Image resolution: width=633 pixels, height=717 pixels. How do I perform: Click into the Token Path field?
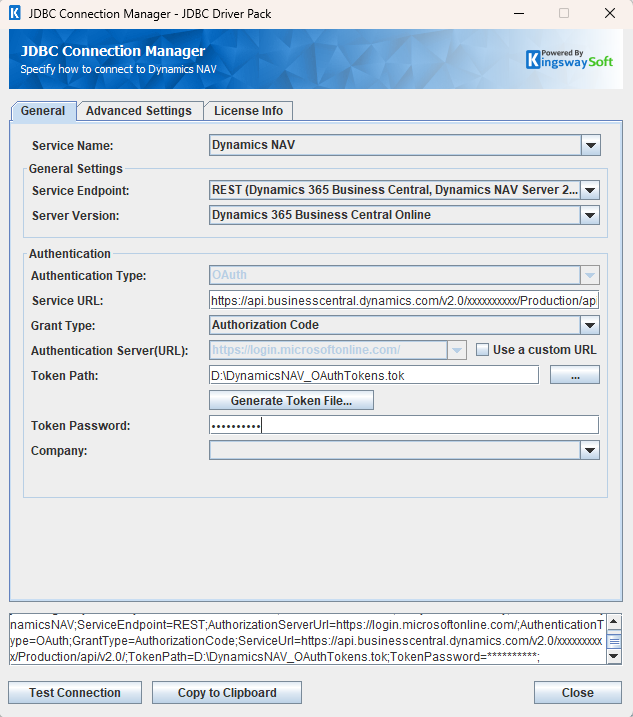374,375
